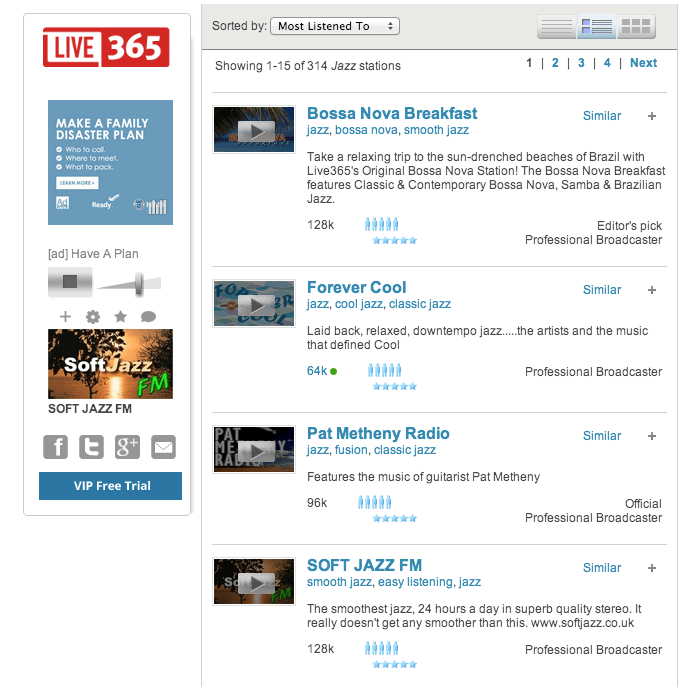Click the 64k bitrate link
Image resolution: width=688 pixels, height=687 pixels.
coord(317,371)
